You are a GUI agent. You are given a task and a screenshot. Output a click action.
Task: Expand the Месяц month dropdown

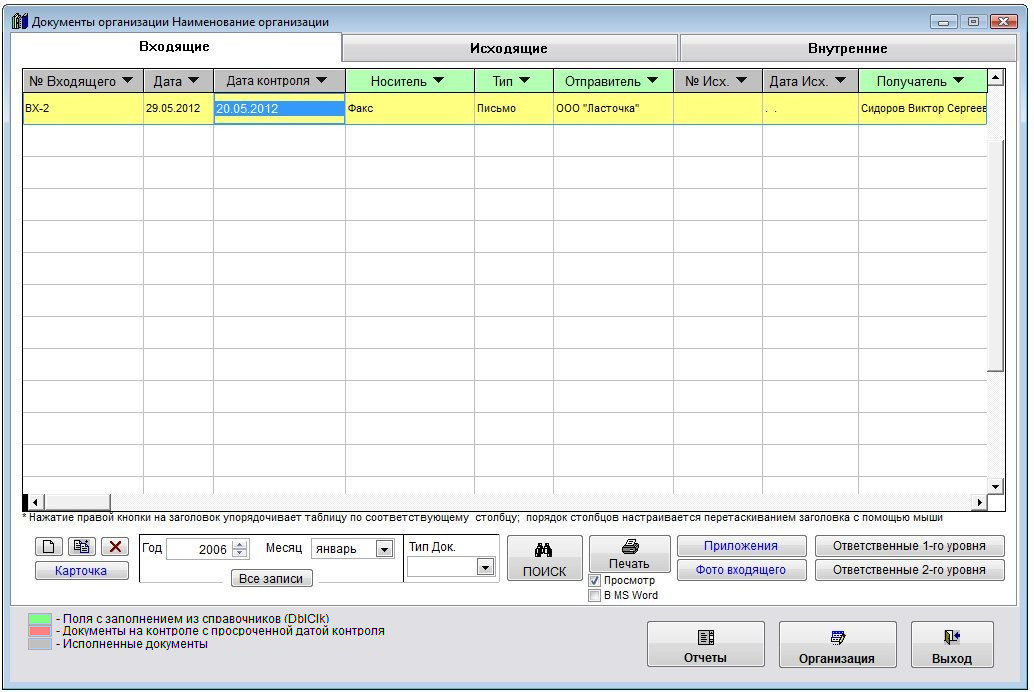[x=384, y=549]
